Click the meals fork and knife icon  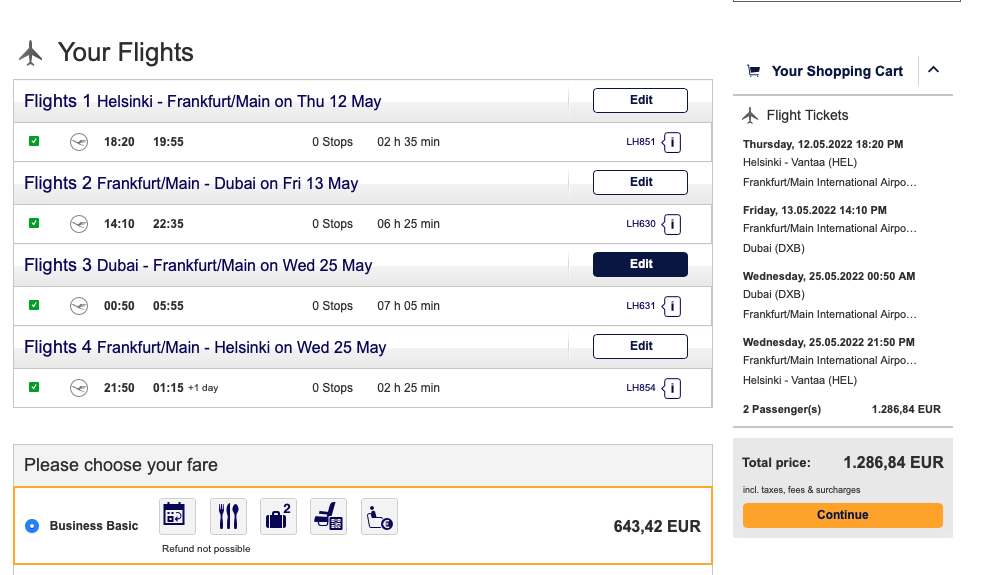(x=228, y=516)
